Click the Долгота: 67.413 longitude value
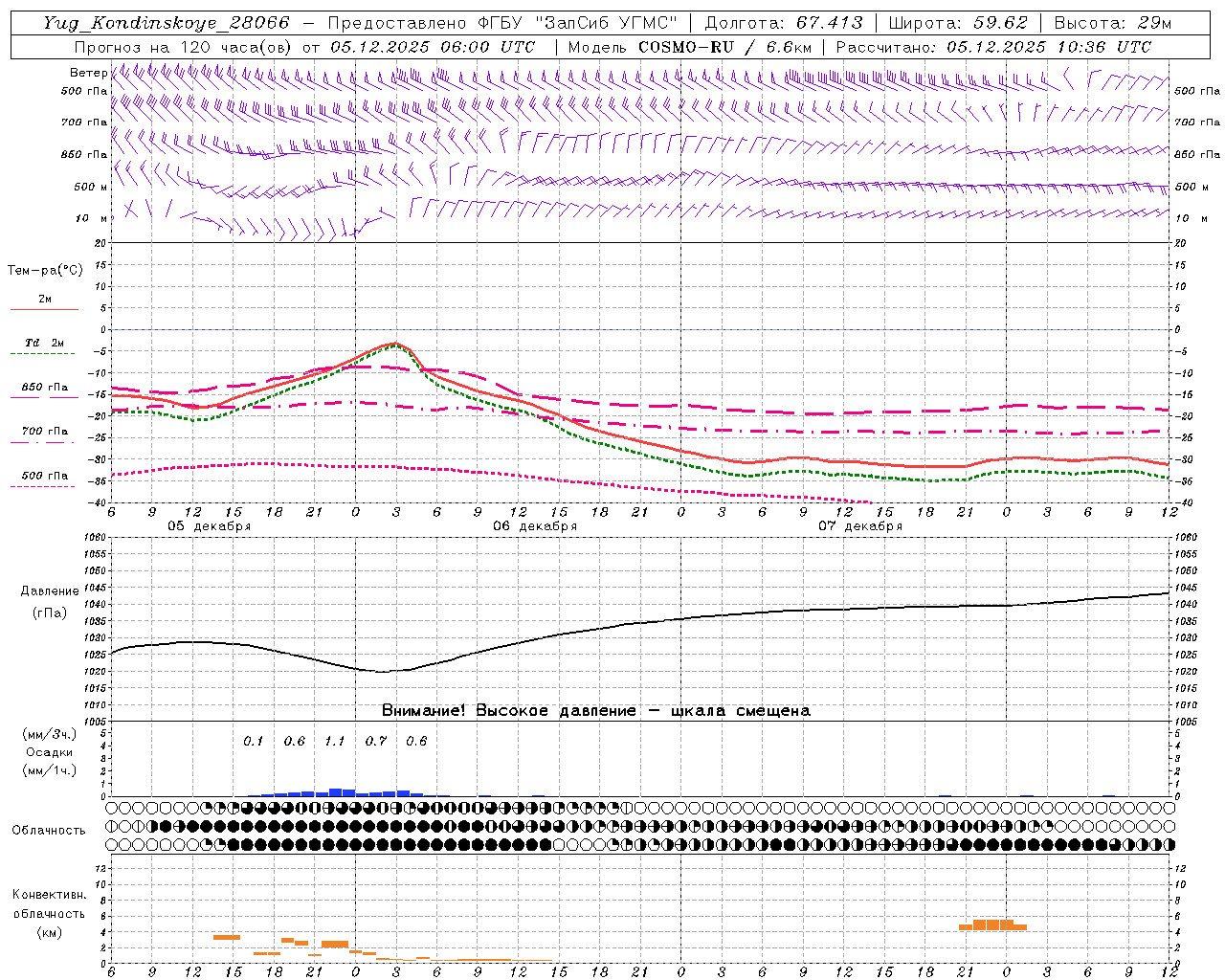This screenshot has width=1225, height=980. click(x=784, y=23)
